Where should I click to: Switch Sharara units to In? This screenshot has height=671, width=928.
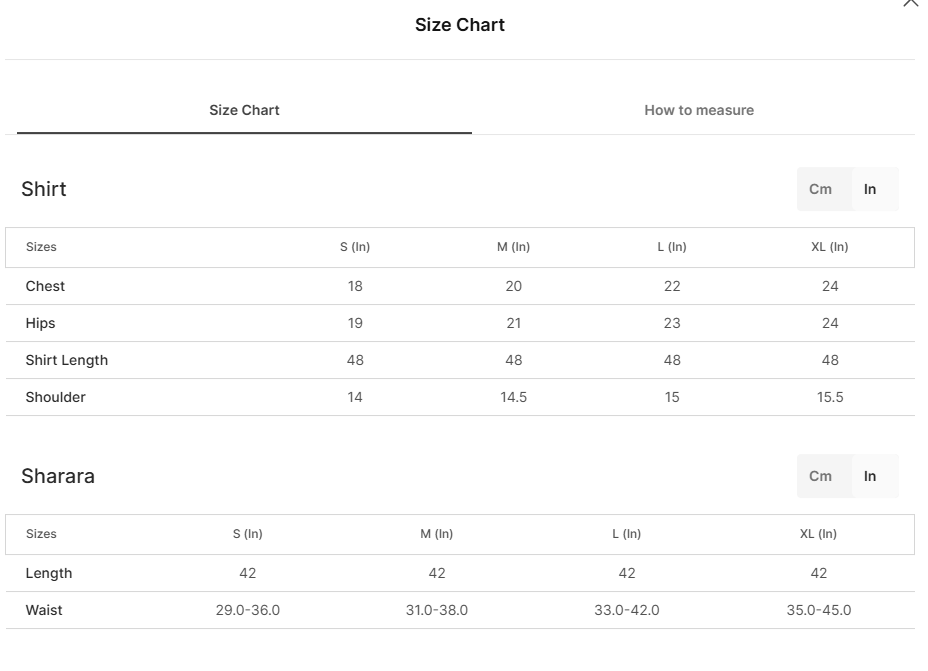[x=869, y=476]
